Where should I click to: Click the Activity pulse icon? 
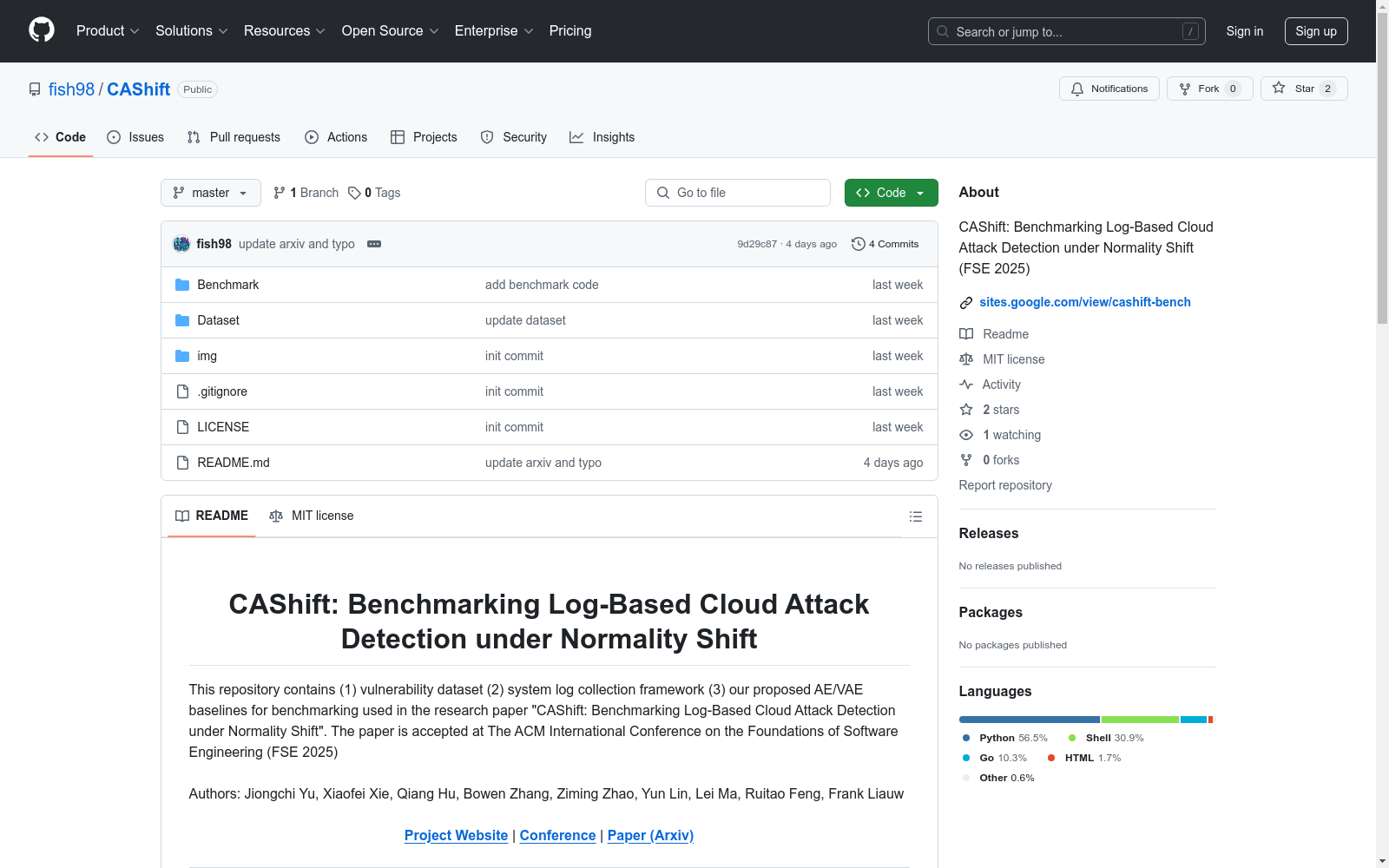(x=966, y=385)
